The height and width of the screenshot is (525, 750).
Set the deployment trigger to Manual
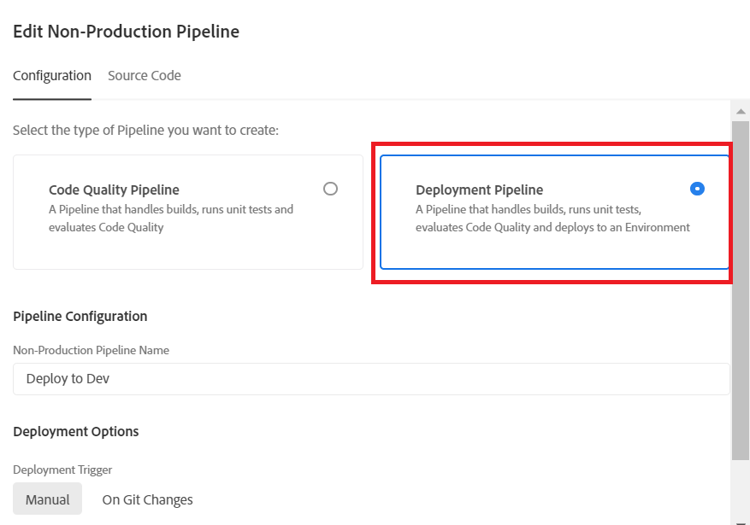coord(47,499)
